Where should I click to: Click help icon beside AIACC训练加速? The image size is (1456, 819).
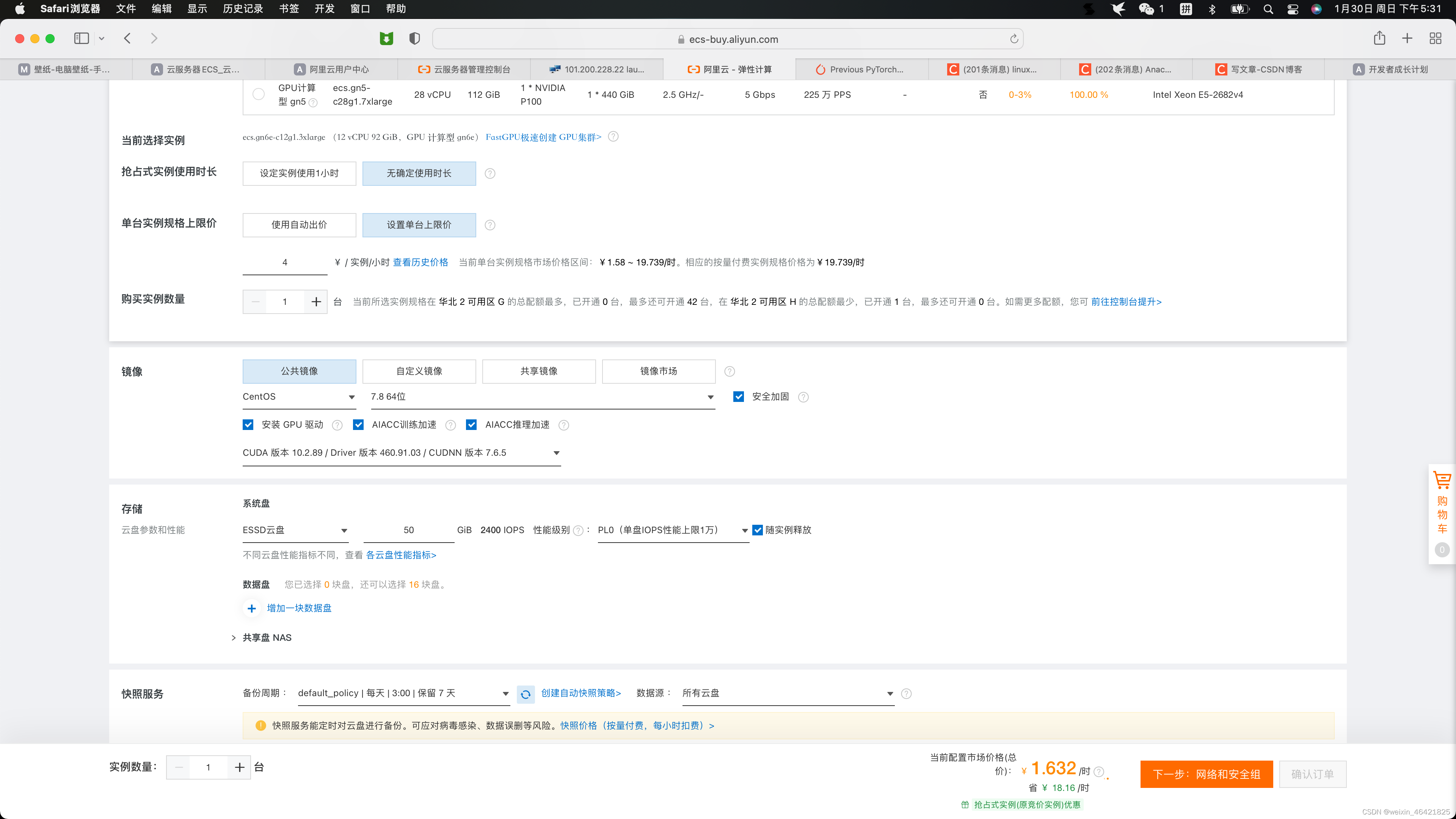click(x=450, y=425)
